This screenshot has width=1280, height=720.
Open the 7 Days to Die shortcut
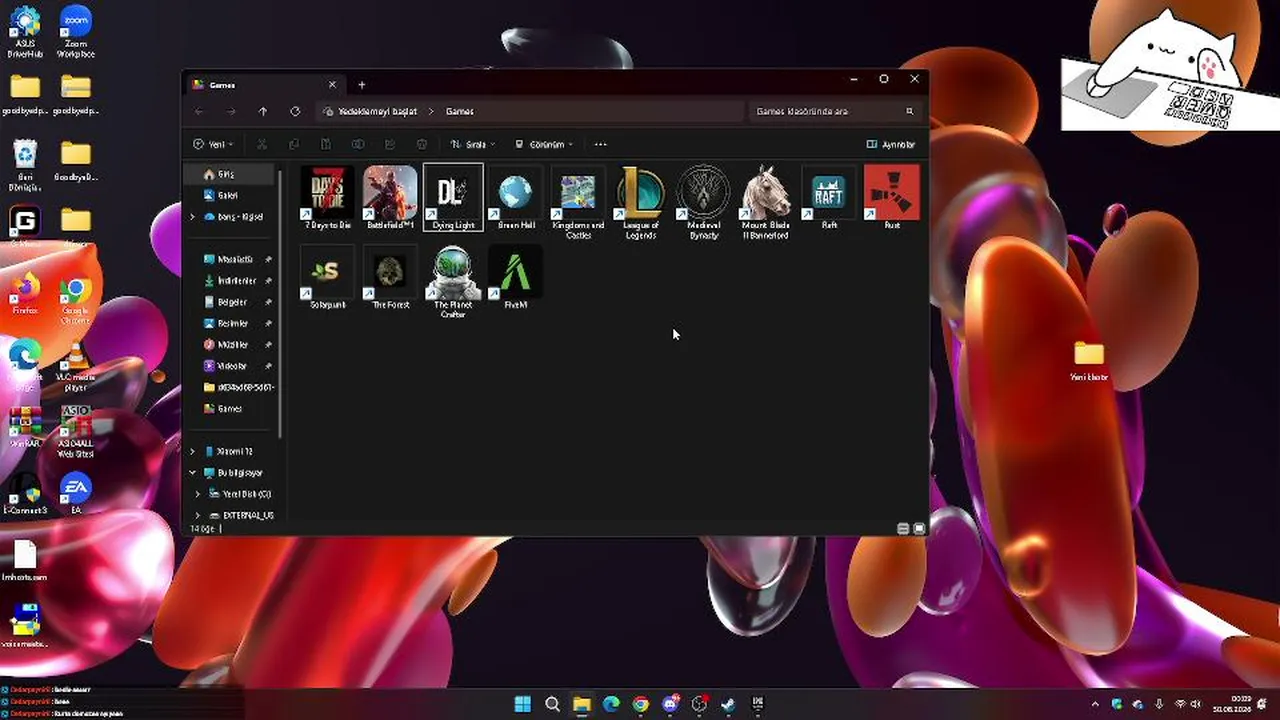[x=327, y=198]
